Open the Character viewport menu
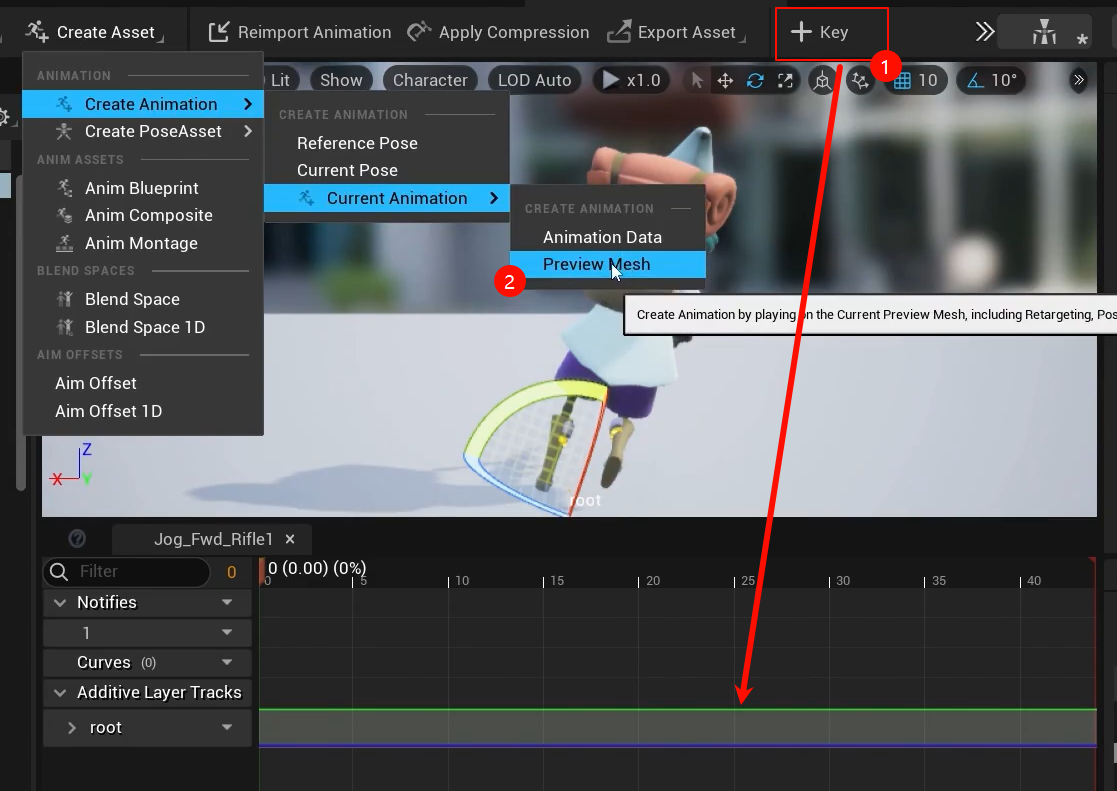The height and width of the screenshot is (791, 1117). pos(430,80)
